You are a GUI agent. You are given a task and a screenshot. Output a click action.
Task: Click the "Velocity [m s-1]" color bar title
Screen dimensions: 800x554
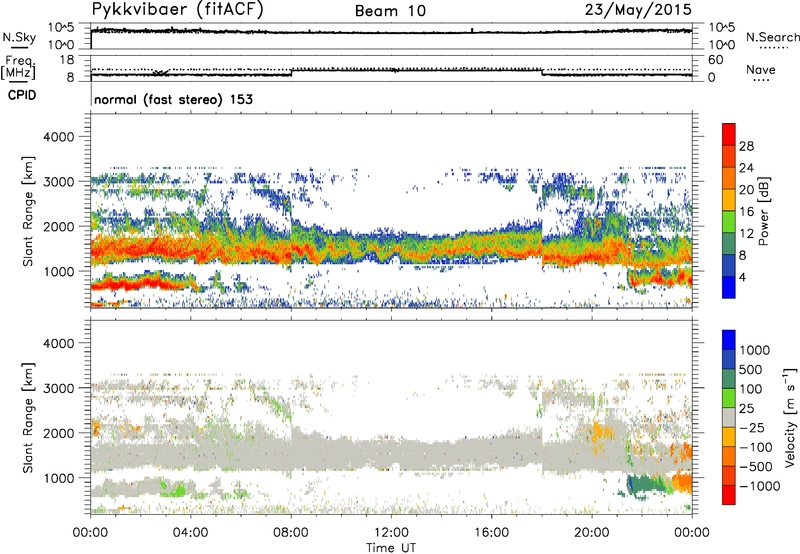click(790, 417)
